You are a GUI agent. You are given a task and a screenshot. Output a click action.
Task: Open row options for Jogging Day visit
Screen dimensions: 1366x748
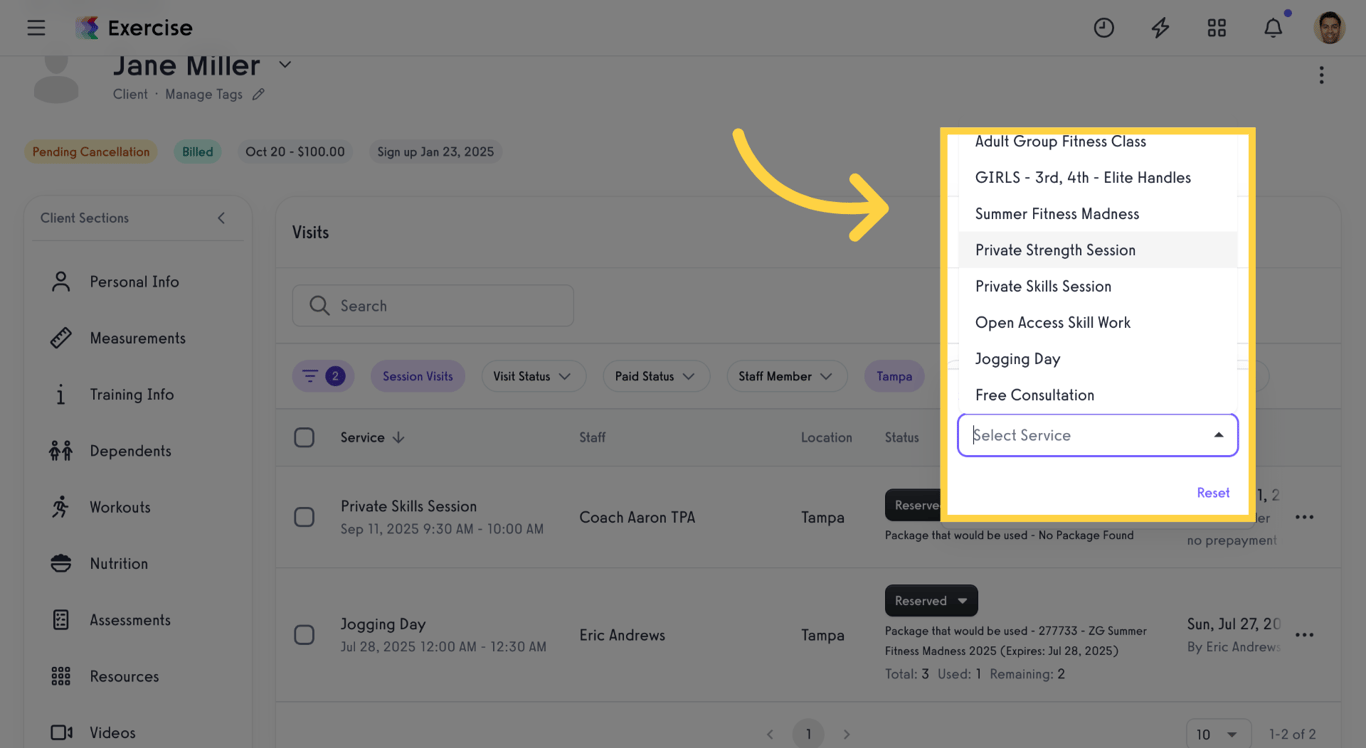[1304, 635]
